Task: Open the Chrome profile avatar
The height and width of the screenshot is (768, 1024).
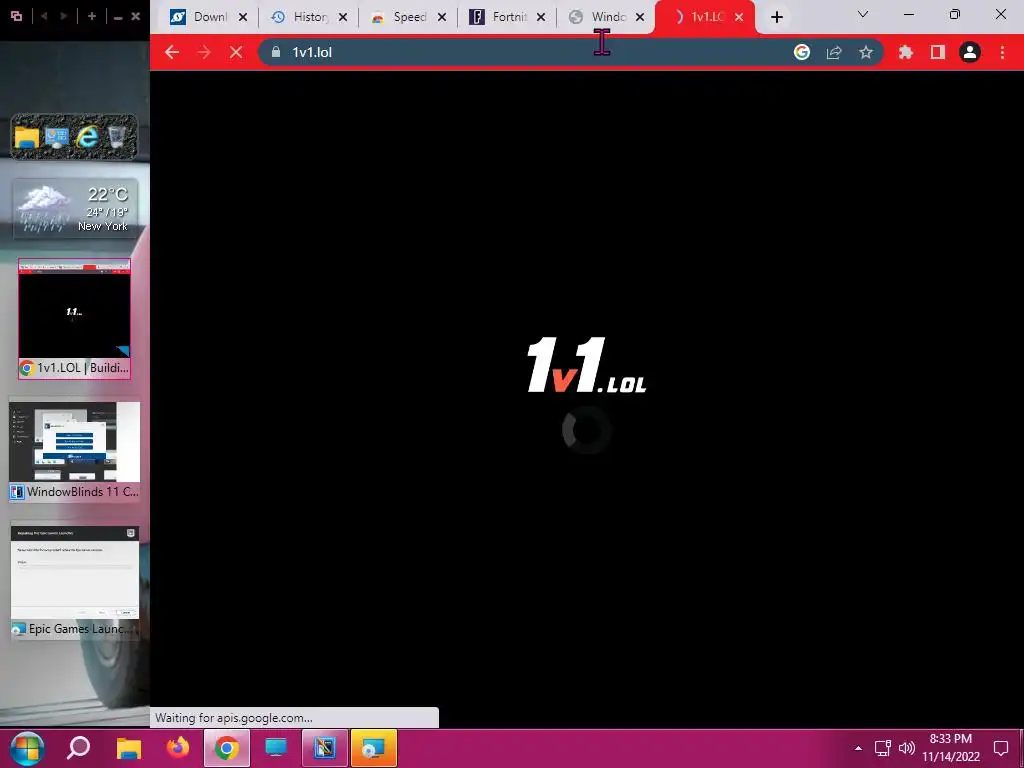Action: click(x=970, y=52)
